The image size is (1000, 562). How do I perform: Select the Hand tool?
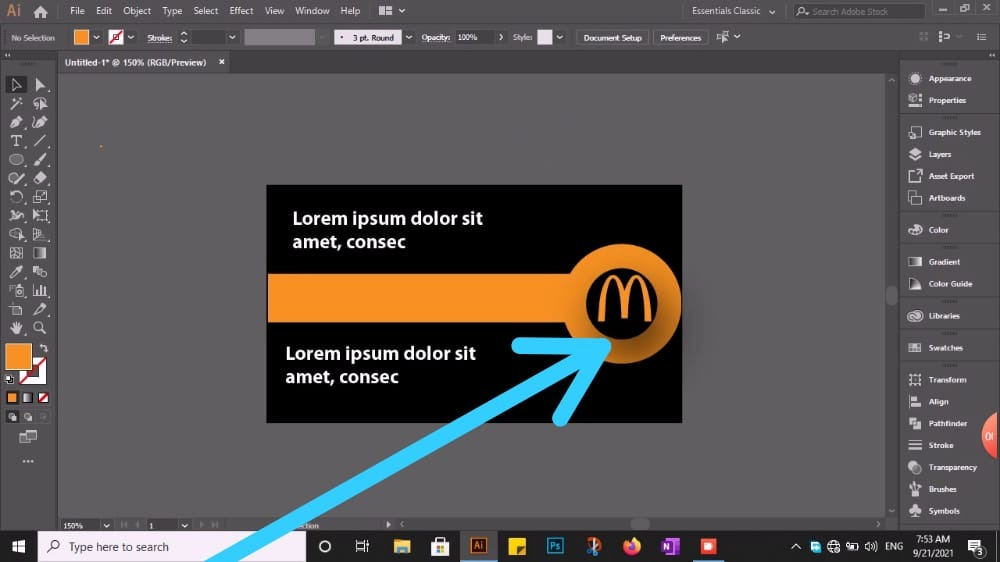click(16, 328)
